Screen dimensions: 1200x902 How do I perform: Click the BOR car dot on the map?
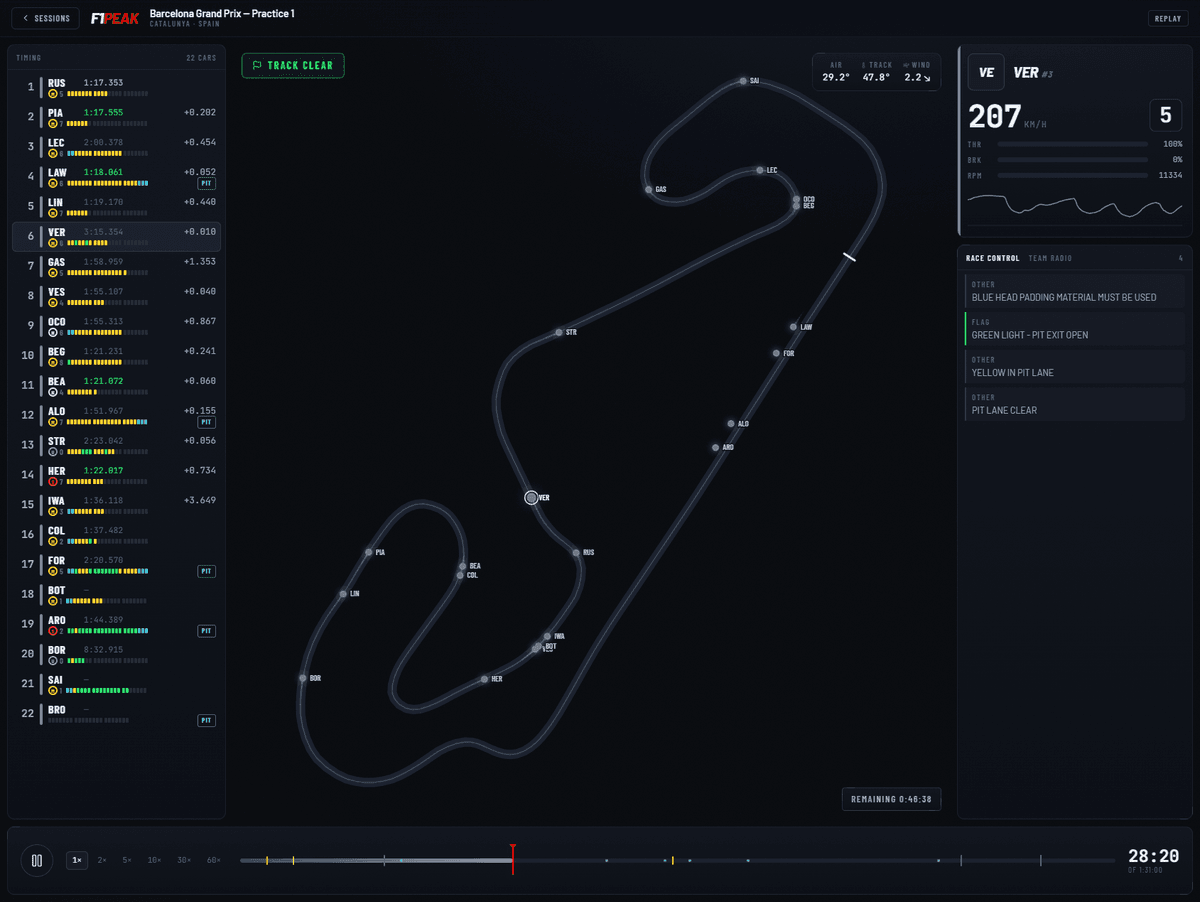tap(302, 678)
